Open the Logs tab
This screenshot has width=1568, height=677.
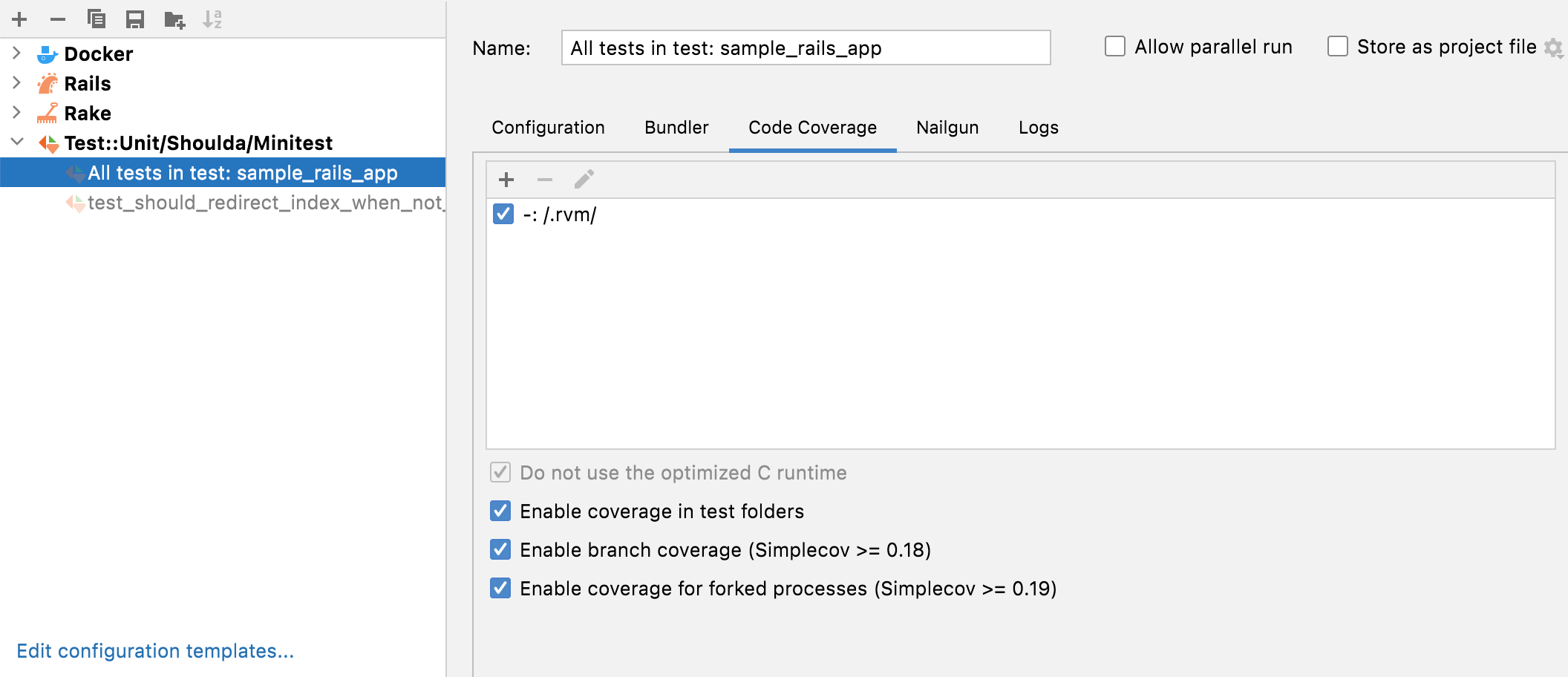1037,127
